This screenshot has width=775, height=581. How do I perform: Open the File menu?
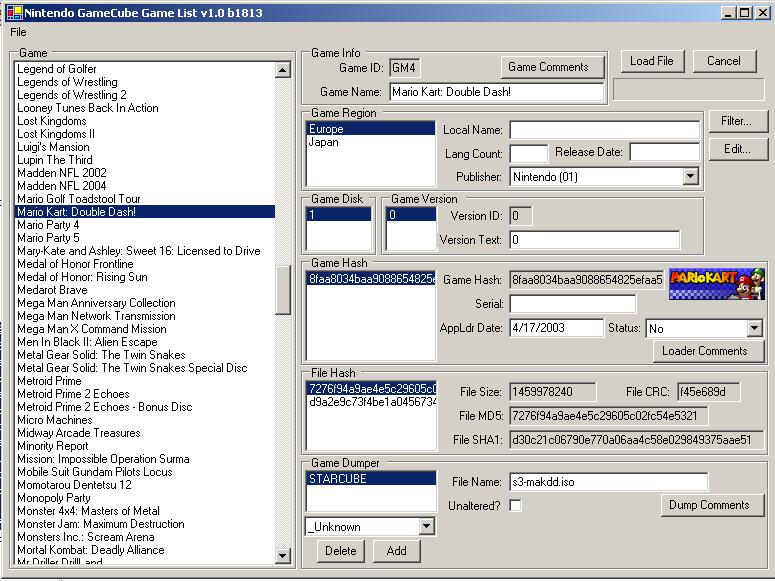click(18, 32)
